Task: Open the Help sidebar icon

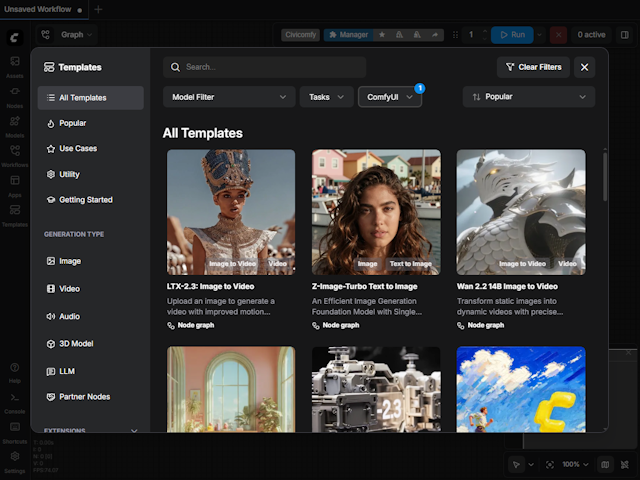Action: (x=15, y=372)
